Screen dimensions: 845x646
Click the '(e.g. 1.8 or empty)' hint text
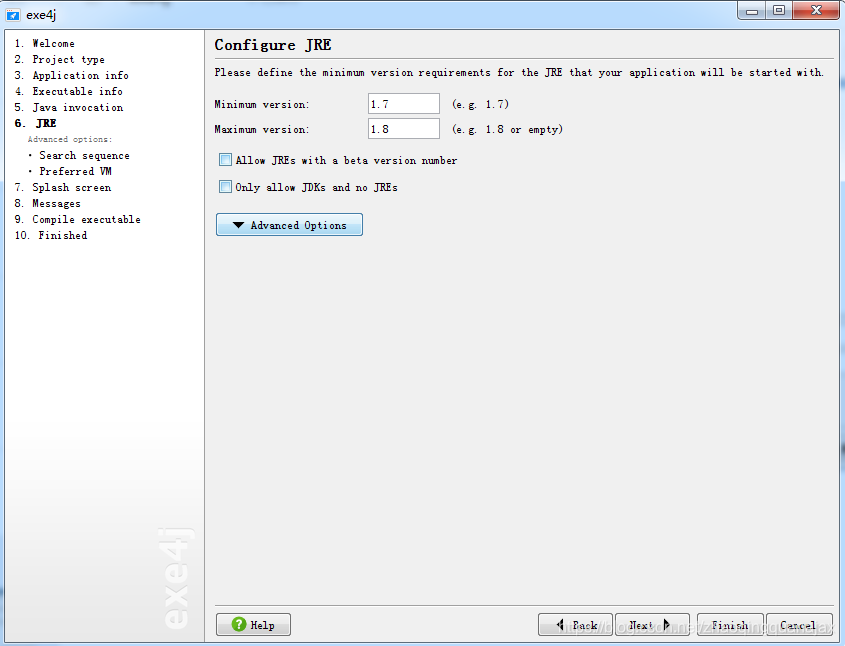(508, 129)
